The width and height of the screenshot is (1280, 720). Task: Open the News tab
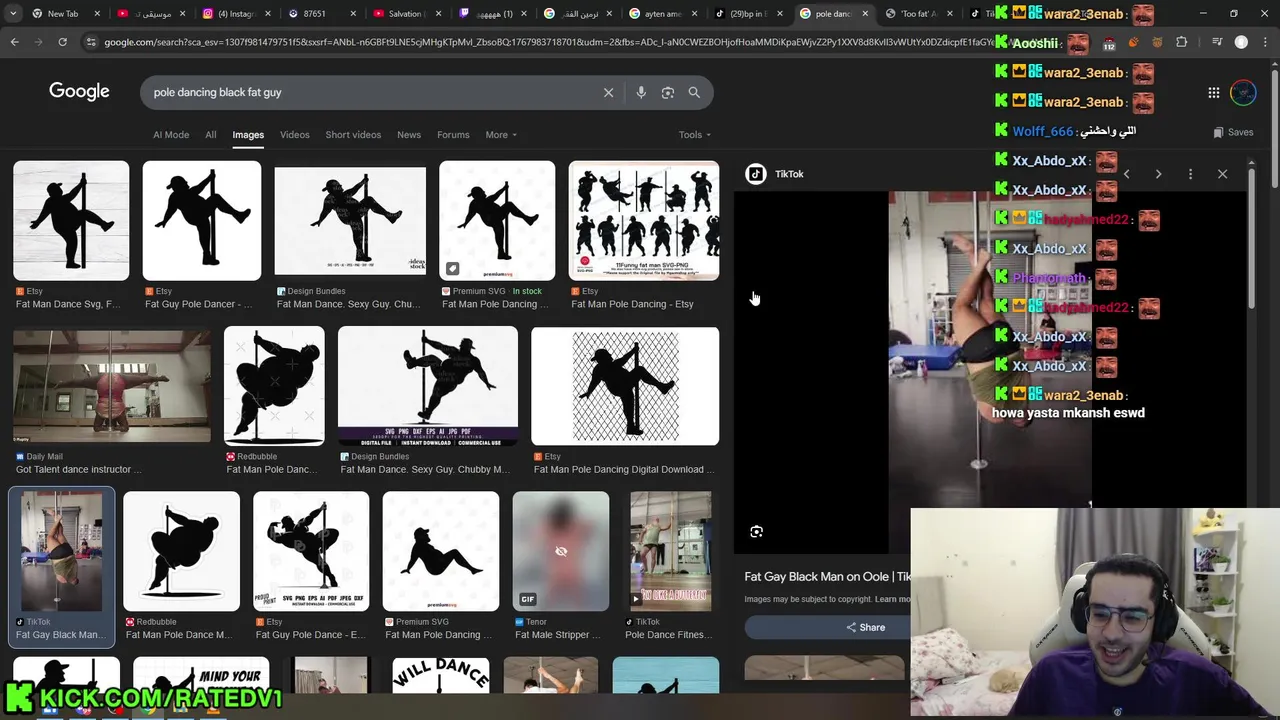[x=409, y=135]
